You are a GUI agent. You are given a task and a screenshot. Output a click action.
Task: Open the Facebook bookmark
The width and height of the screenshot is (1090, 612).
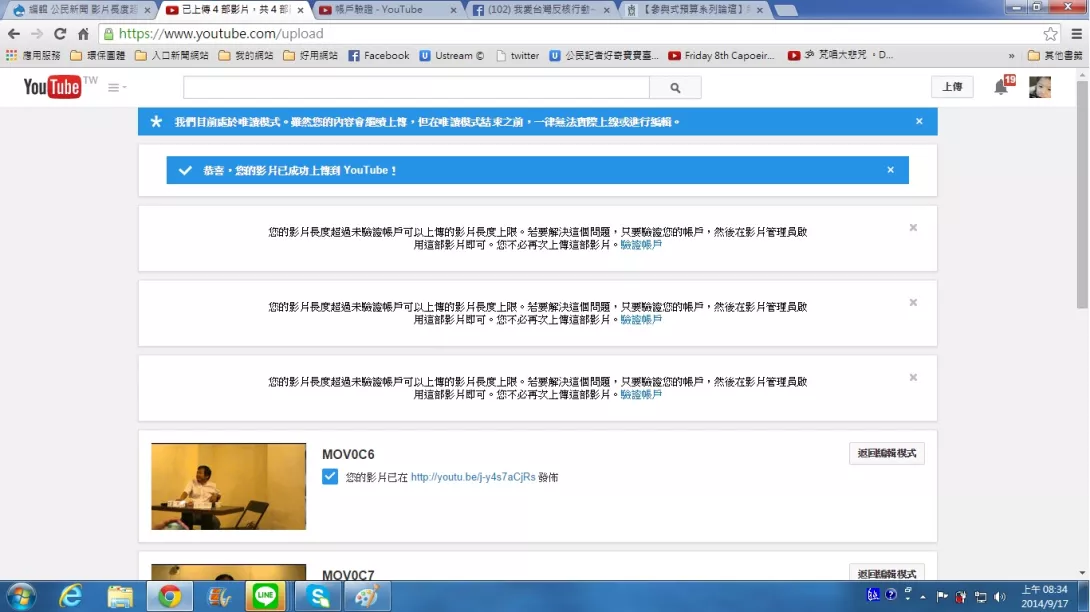coord(379,55)
